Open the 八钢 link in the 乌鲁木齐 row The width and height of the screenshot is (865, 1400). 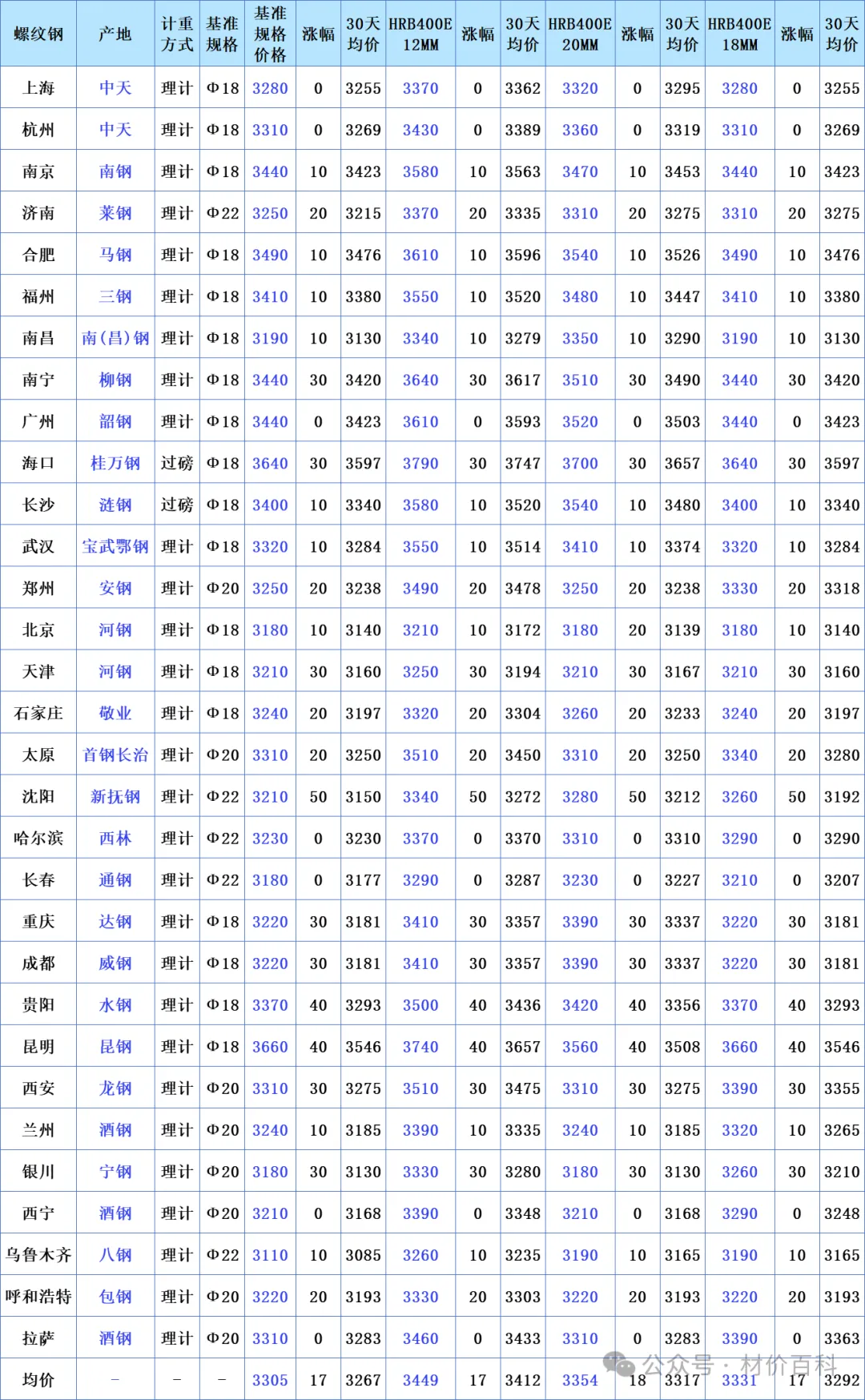pos(115,1254)
